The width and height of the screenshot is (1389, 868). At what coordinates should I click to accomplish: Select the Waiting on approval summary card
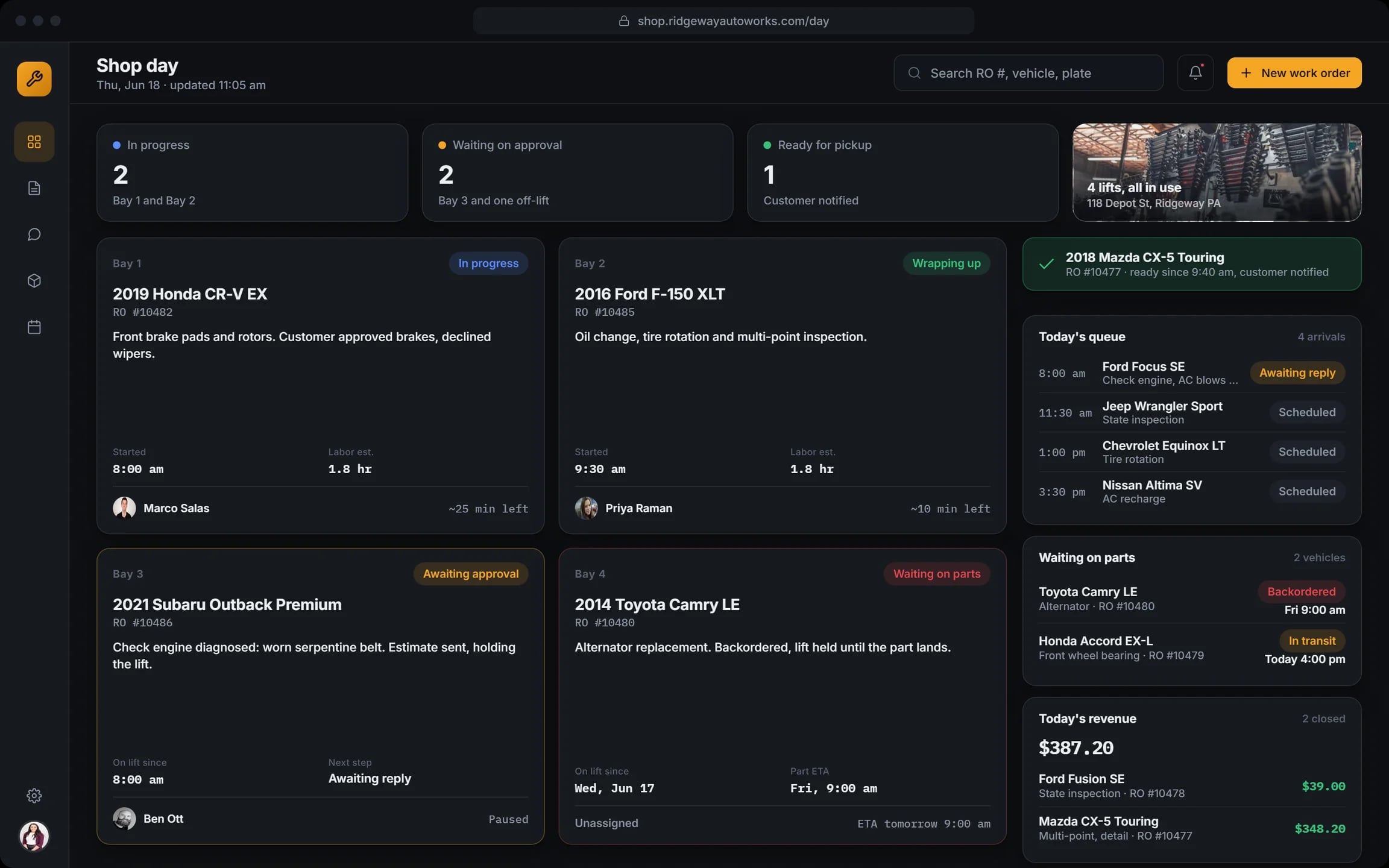coord(578,172)
